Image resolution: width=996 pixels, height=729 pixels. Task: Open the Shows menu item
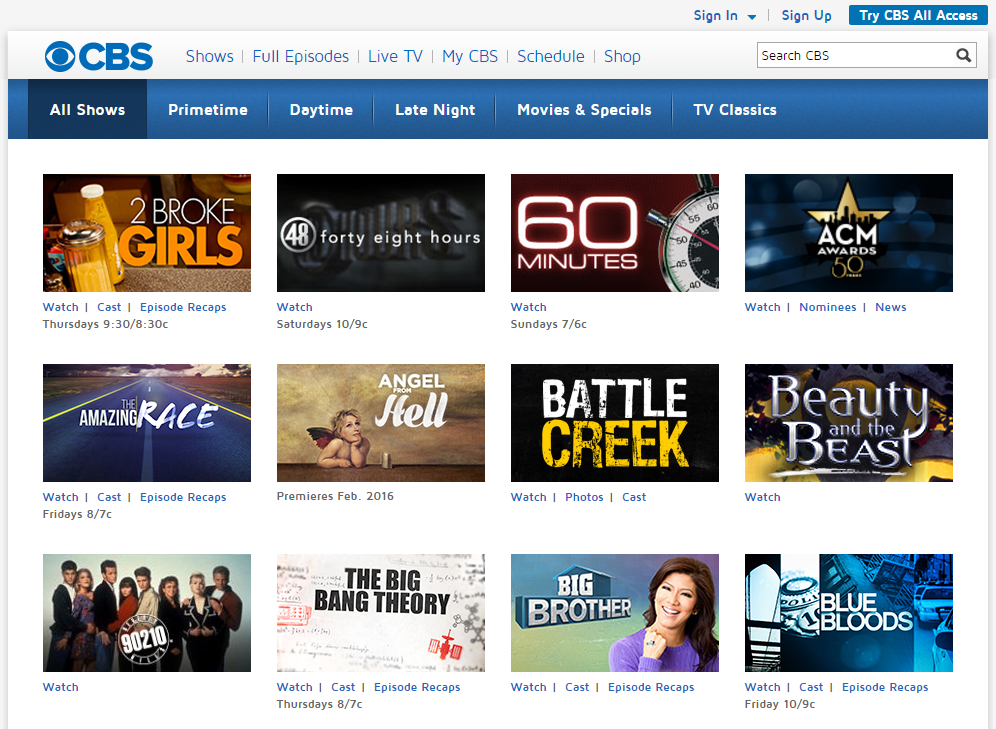[x=210, y=57]
